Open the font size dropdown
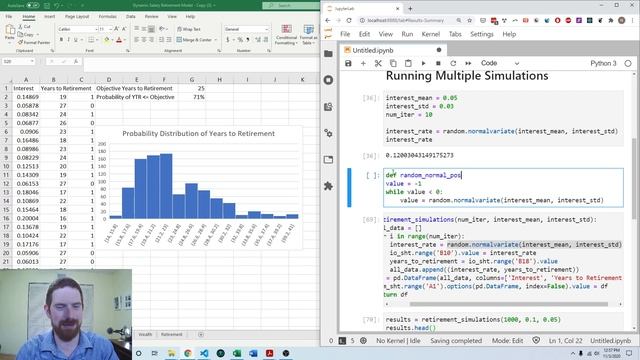Screen dimensions: 640x360 111,29
